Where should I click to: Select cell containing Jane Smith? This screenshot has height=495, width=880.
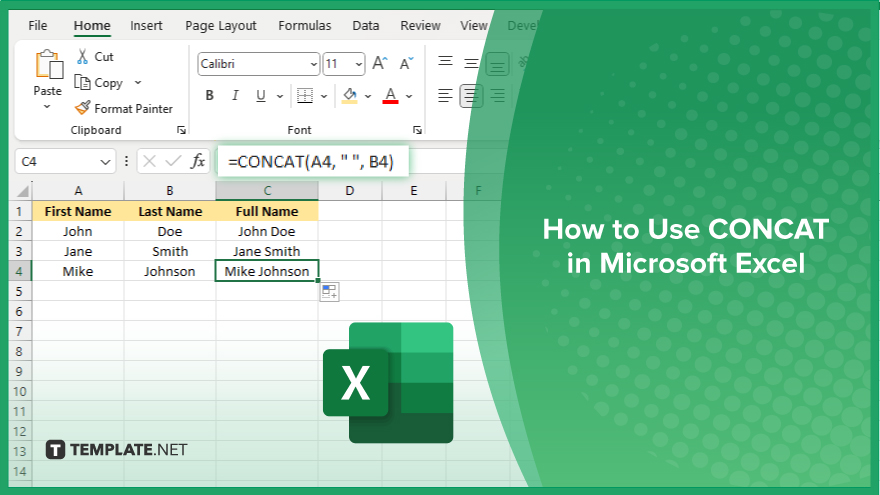pyautogui.click(x=267, y=251)
